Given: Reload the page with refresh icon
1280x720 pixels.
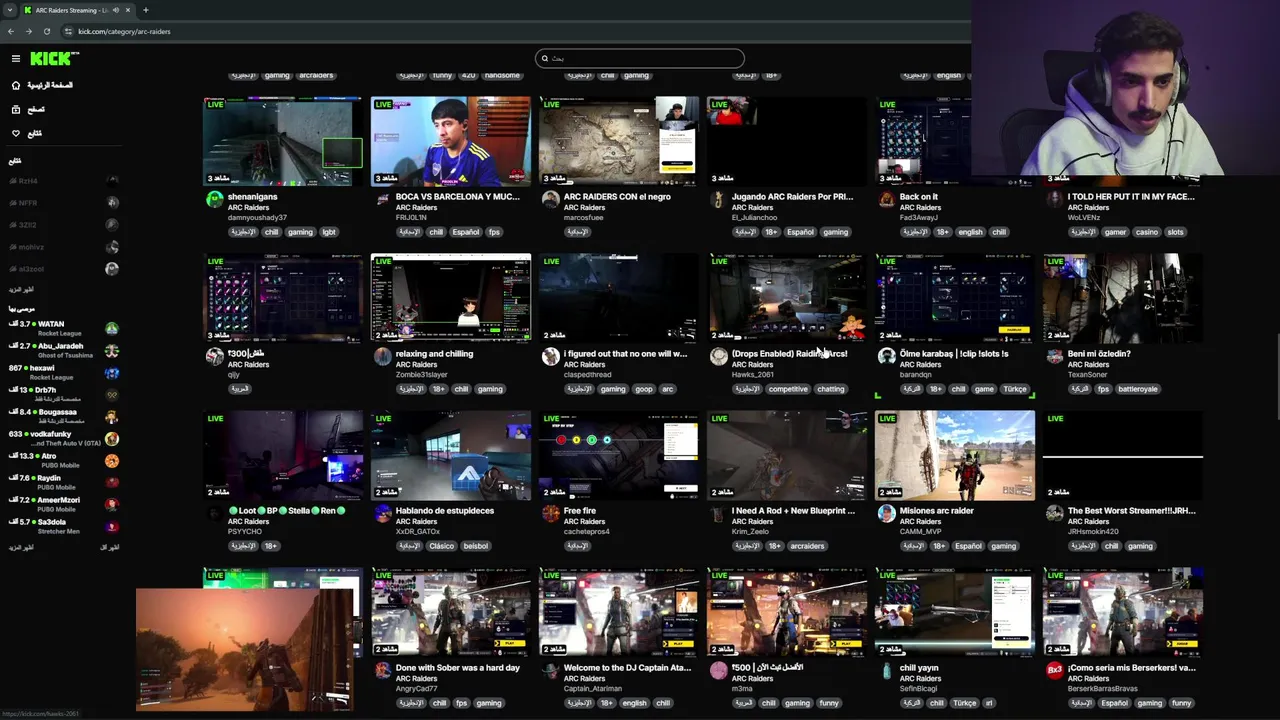Looking at the screenshot, I should tap(46, 31).
